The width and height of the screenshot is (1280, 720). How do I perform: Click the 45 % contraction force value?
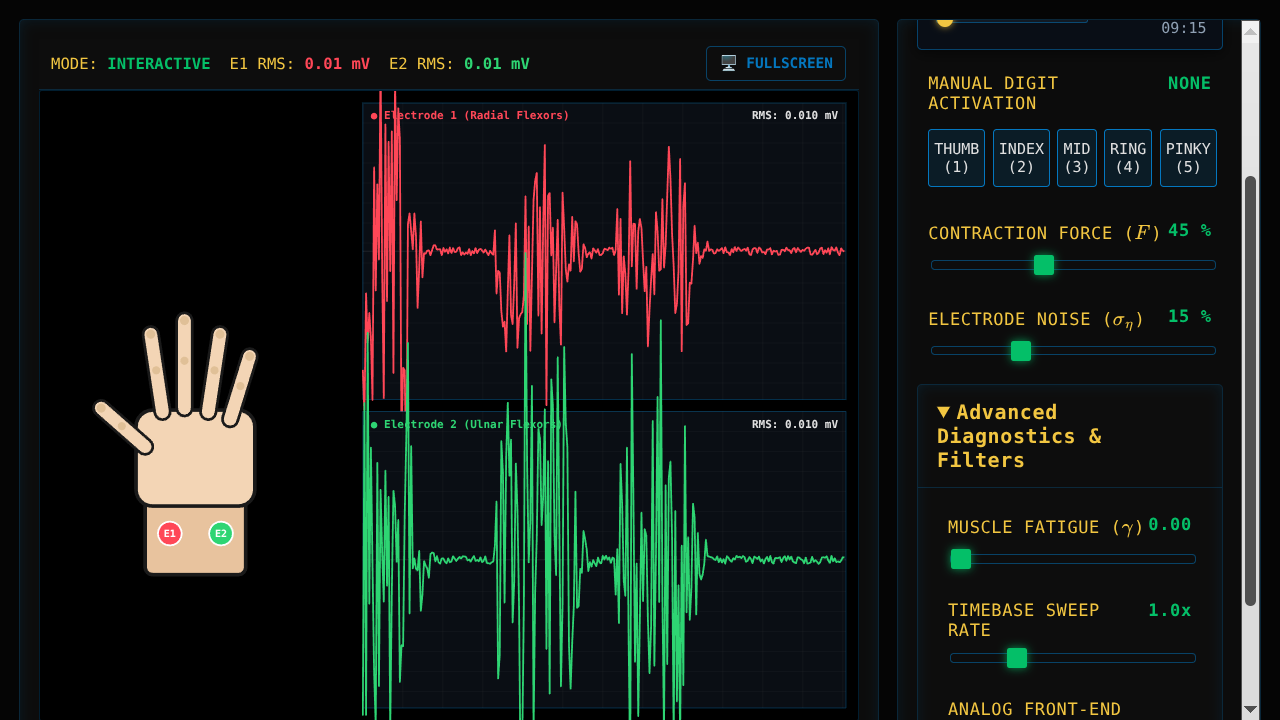click(1190, 231)
